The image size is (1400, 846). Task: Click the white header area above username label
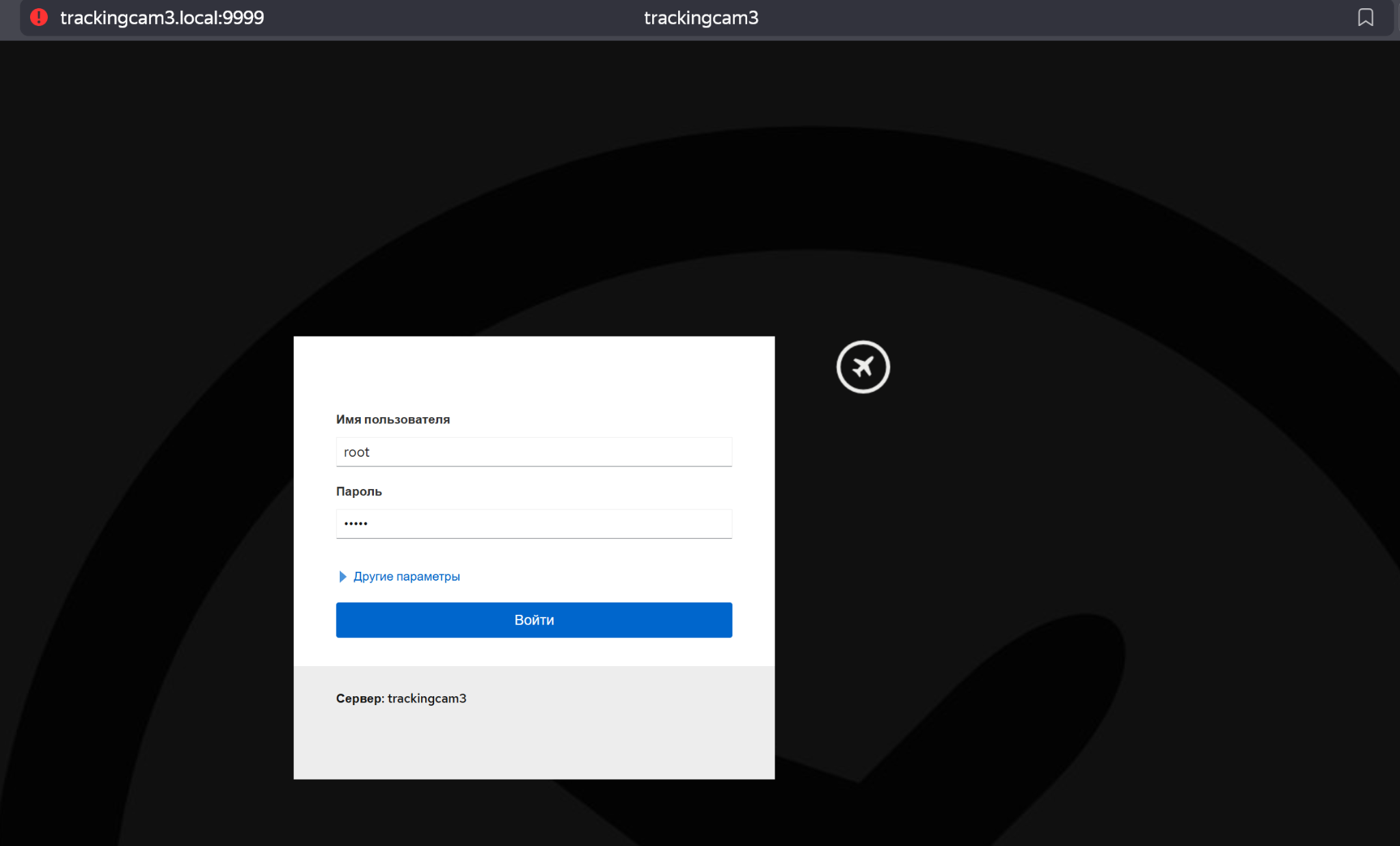click(533, 373)
